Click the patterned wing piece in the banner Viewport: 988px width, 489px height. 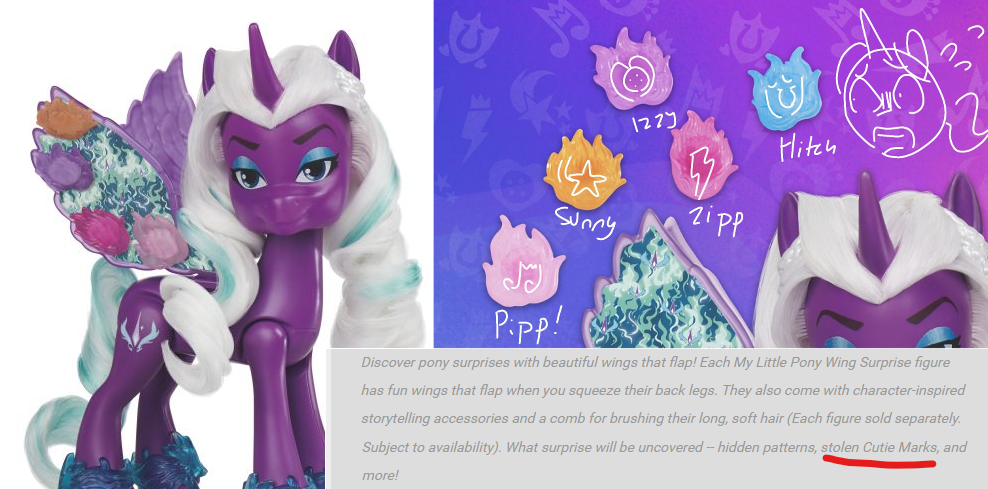tap(667, 284)
